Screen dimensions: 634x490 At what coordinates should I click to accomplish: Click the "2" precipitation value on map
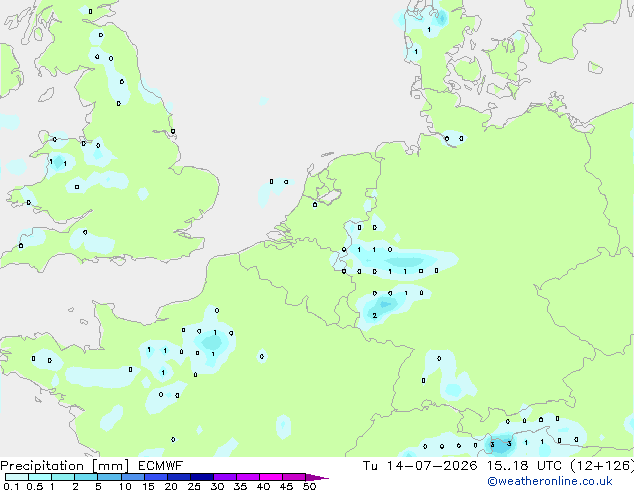[x=374, y=315]
